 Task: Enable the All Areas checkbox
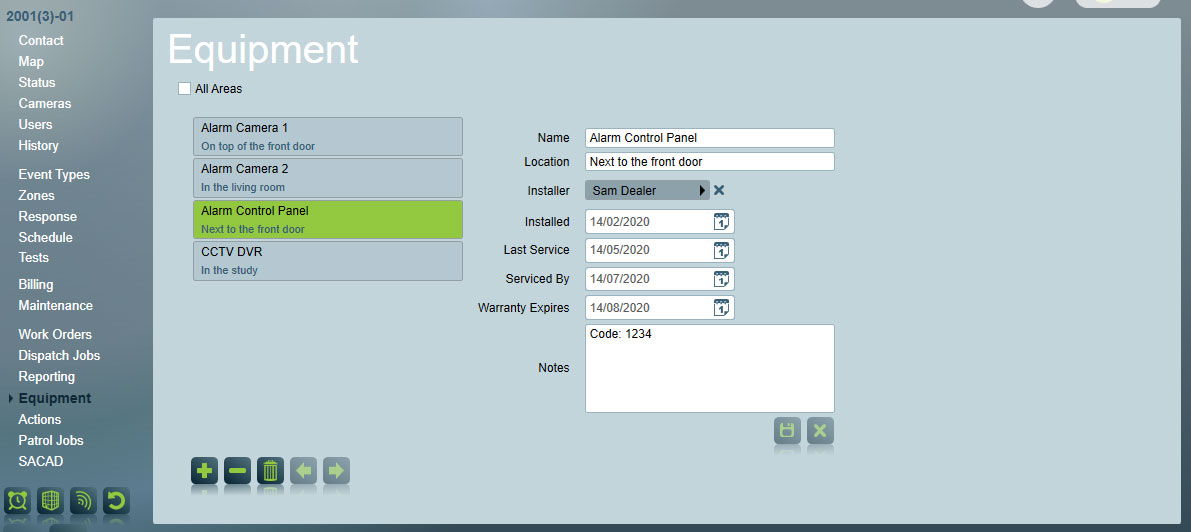tap(184, 88)
